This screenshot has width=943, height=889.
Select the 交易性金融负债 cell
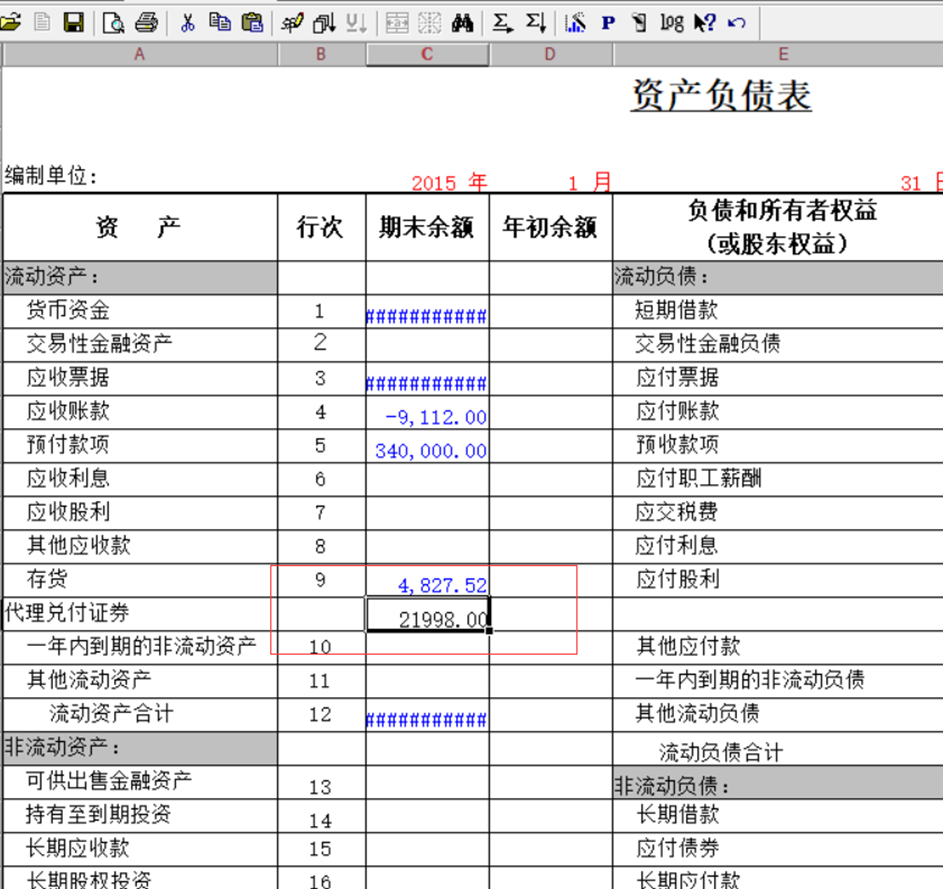(x=778, y=345)
